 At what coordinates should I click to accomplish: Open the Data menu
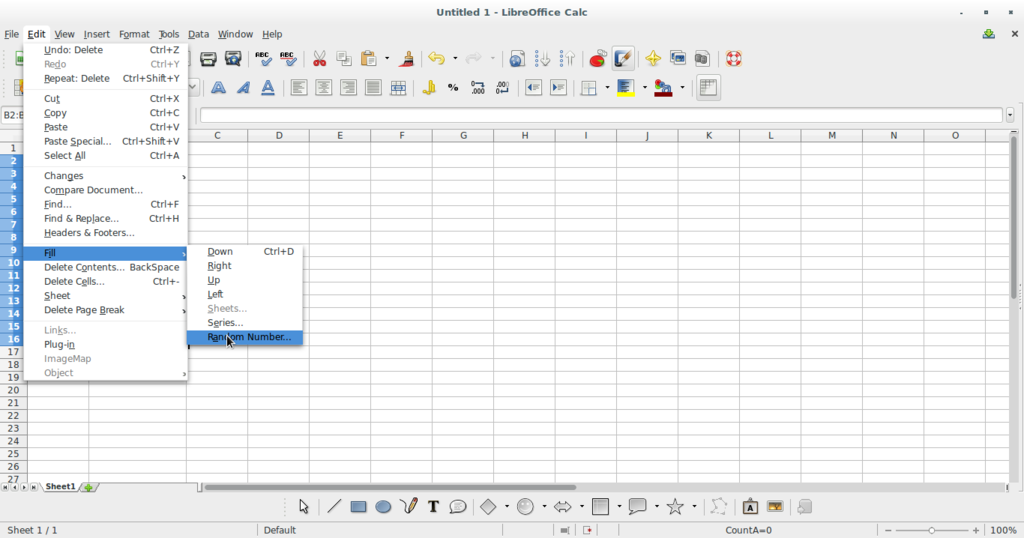(198, 34)
